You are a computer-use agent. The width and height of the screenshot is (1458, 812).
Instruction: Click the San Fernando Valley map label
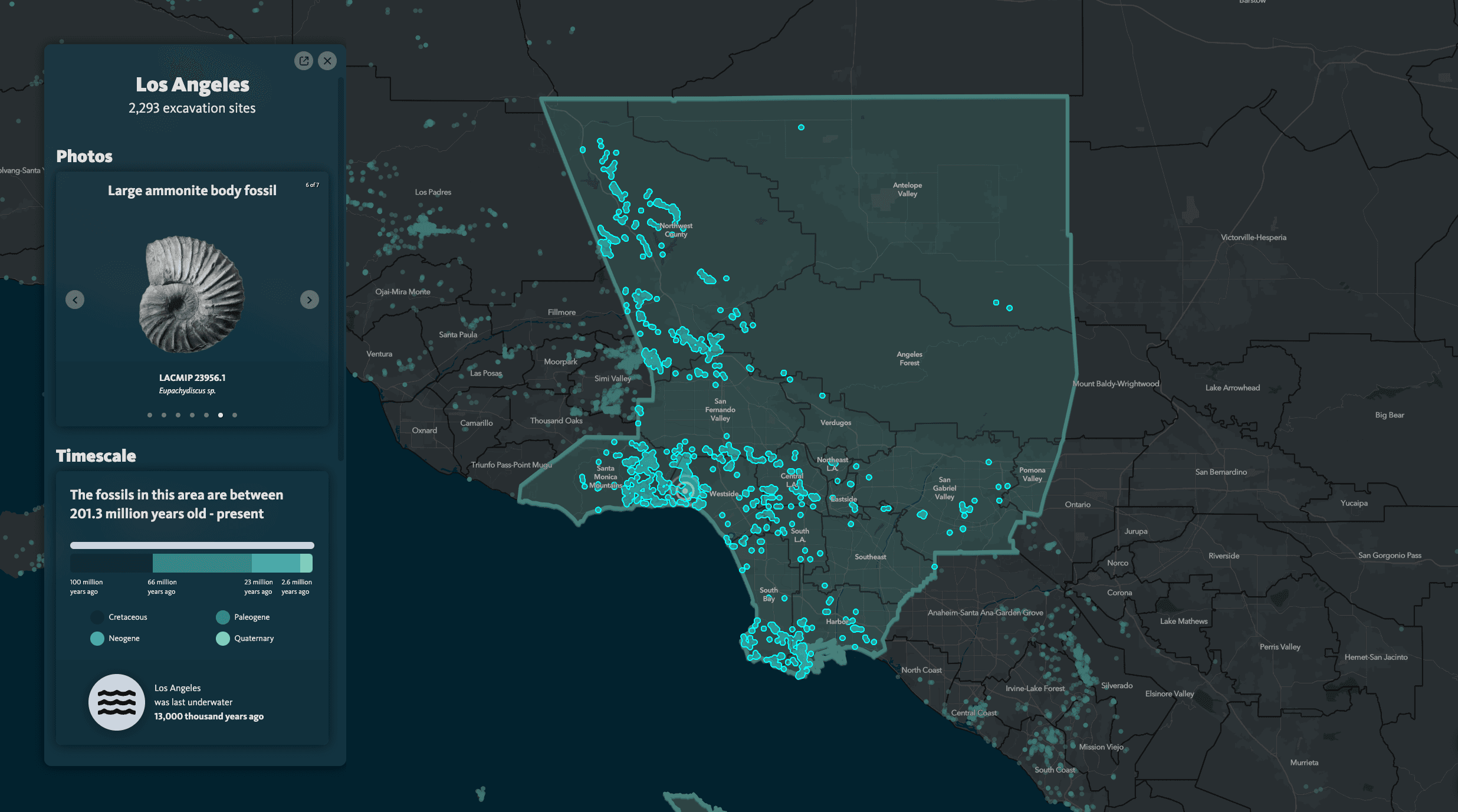pos(720,410)
